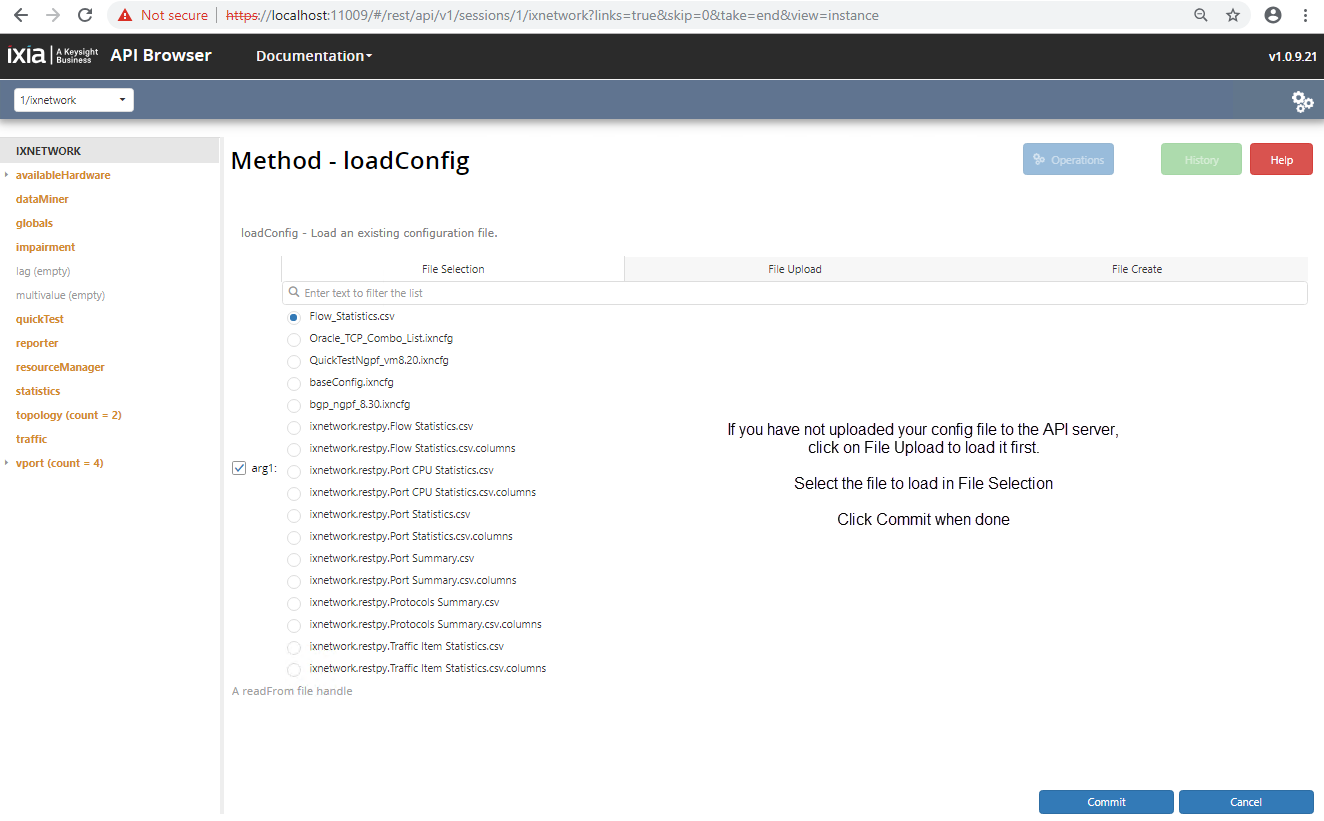Click the settings gears icon
The image size is (1324, 821).
click(1302, 101)
